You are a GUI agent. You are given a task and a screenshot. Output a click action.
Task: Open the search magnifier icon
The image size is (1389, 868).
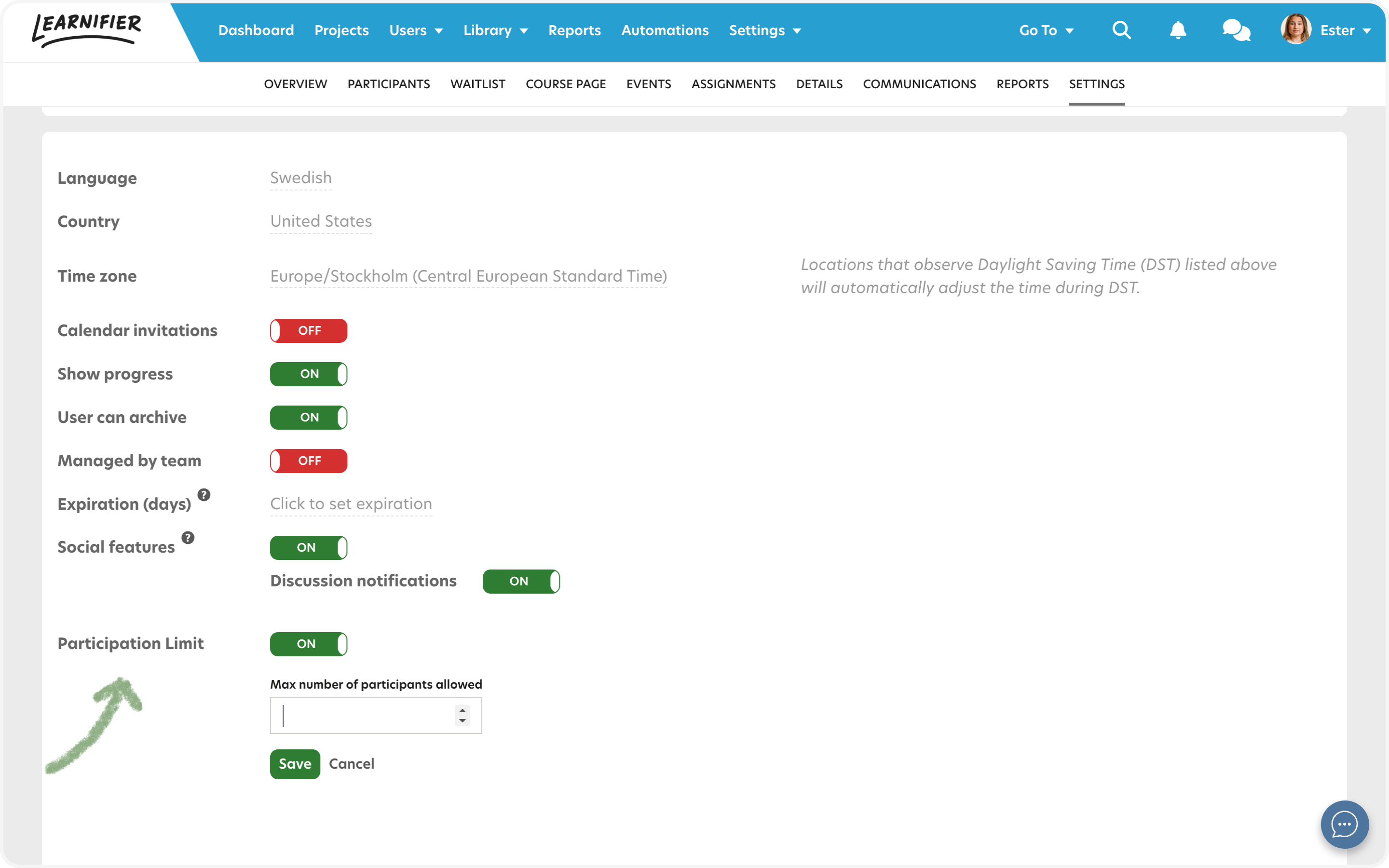click(1121, 30)
